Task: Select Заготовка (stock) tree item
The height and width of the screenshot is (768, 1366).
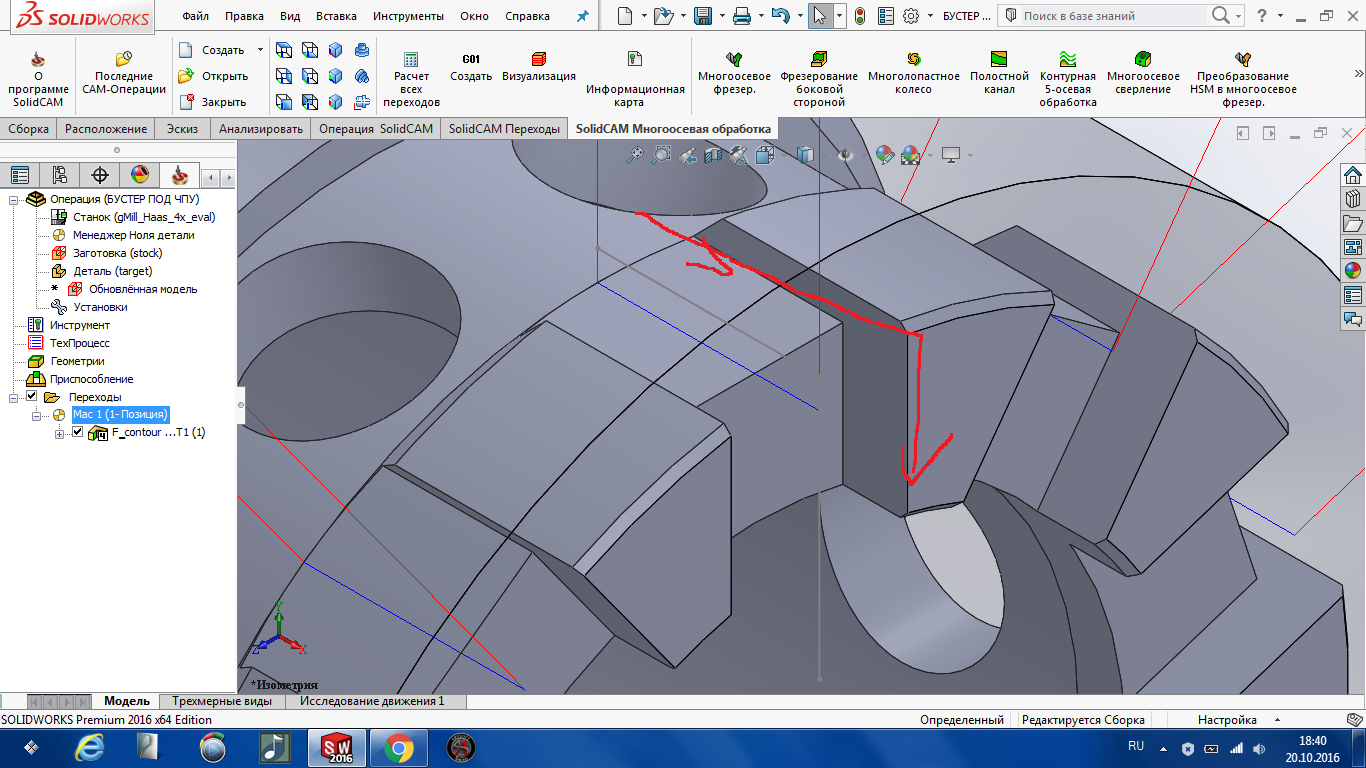Action: (x=117, y=253)
